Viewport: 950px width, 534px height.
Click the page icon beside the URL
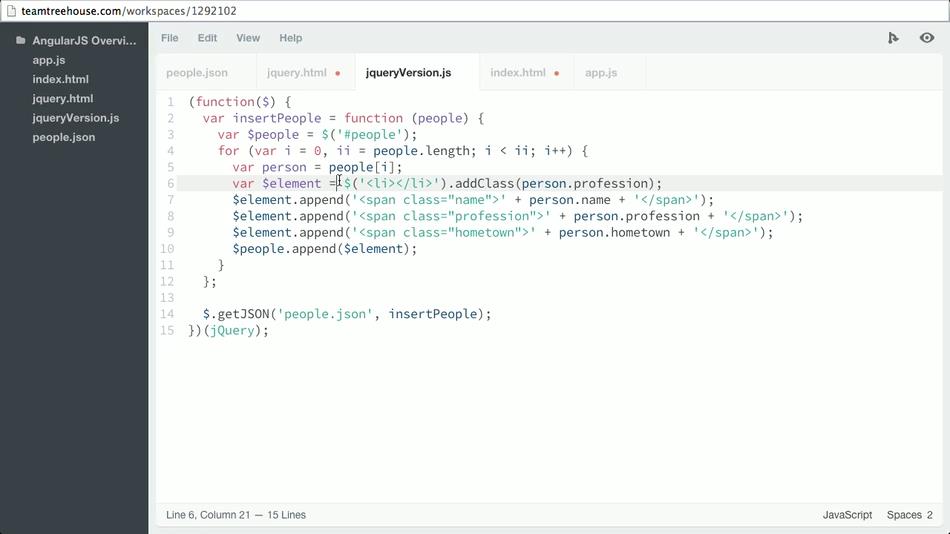[11, 11]
